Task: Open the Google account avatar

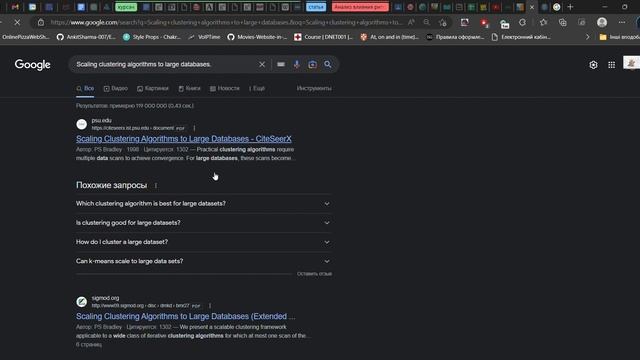Action: coord(631,63)
